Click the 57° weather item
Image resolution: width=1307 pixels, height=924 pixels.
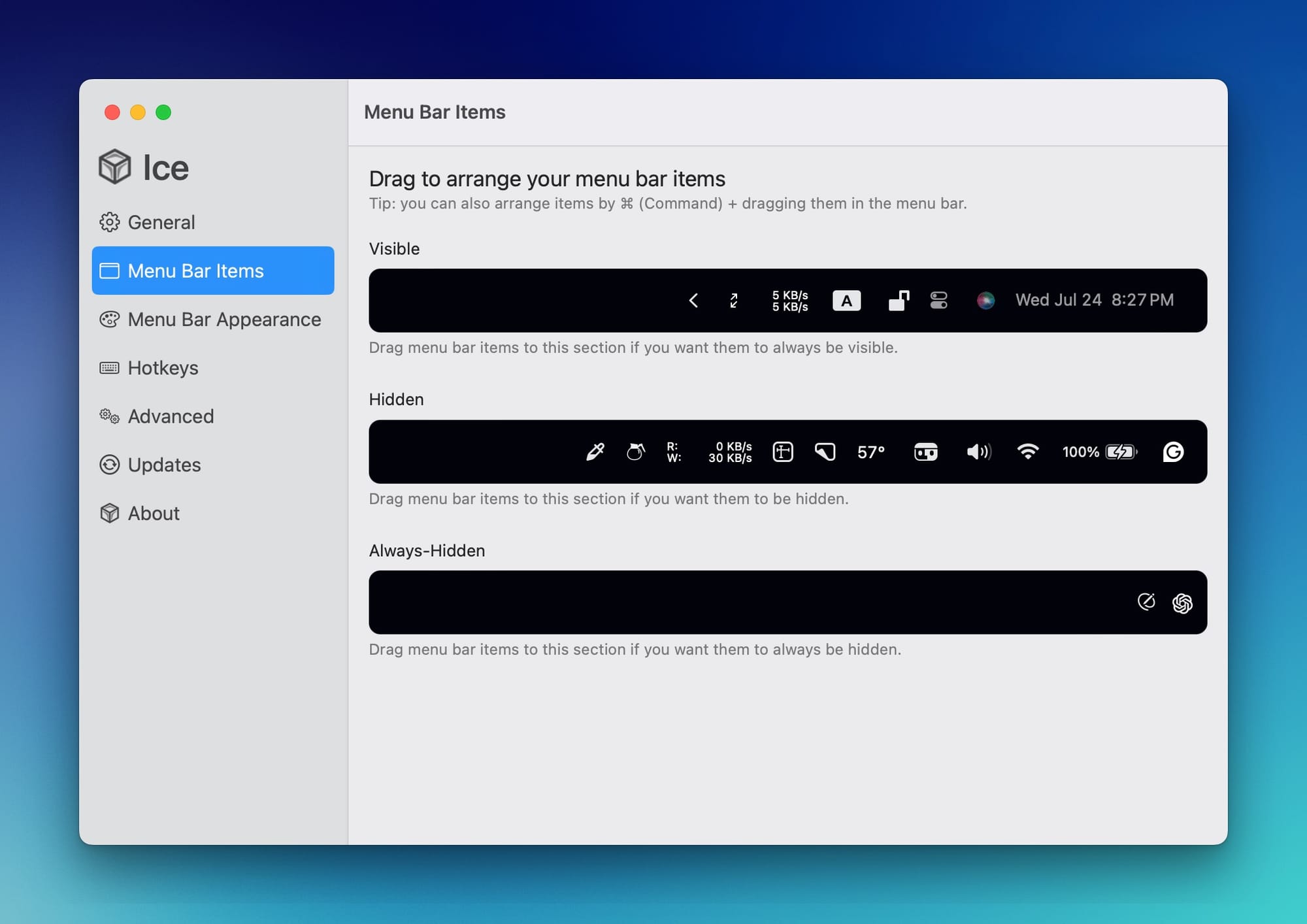point(871,452)
